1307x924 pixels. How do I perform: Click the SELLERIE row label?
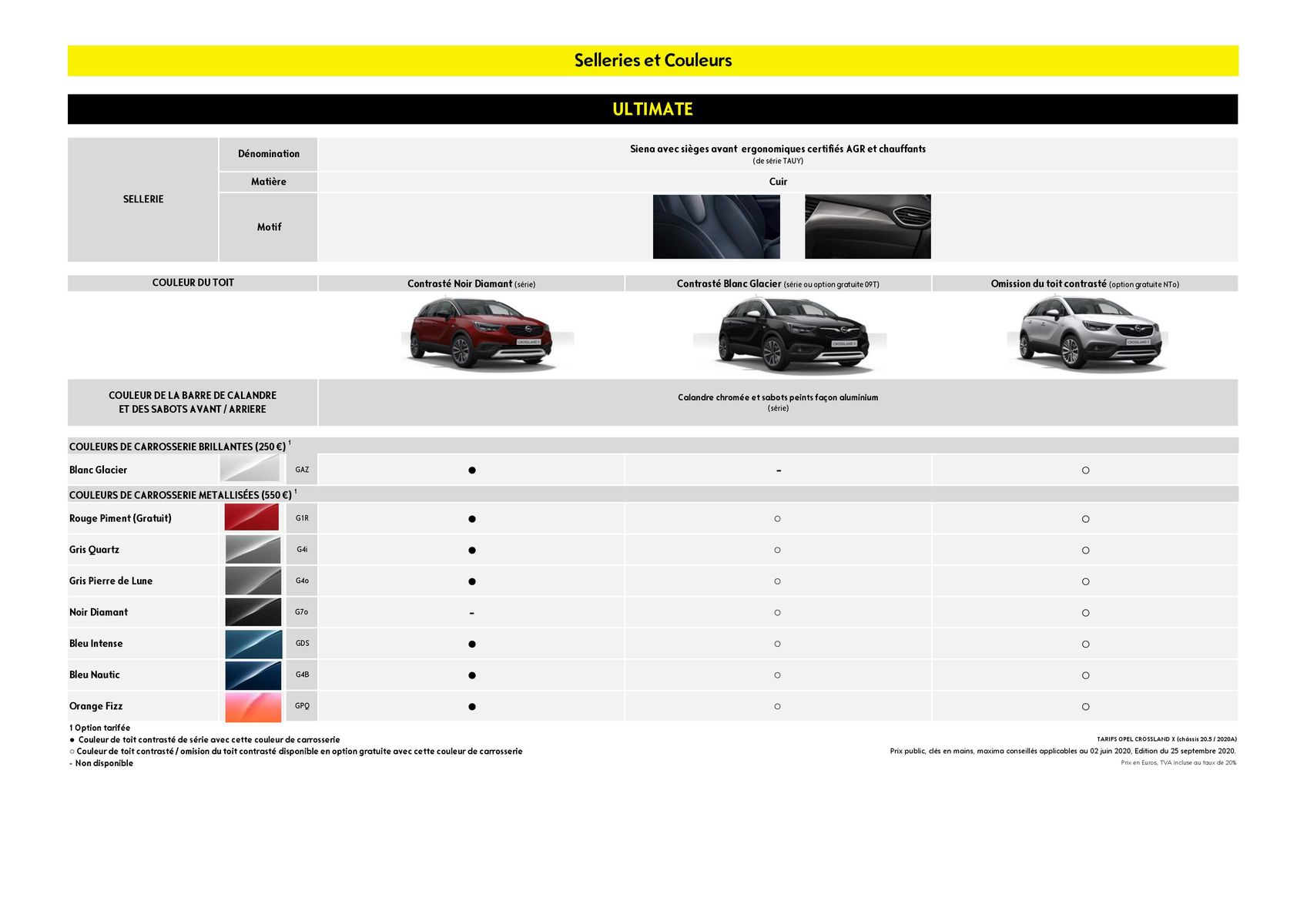143,199
